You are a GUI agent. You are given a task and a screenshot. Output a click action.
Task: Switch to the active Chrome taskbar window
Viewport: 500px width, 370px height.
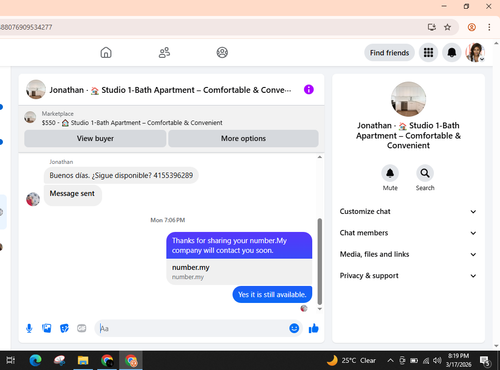(x=131, y=360)
